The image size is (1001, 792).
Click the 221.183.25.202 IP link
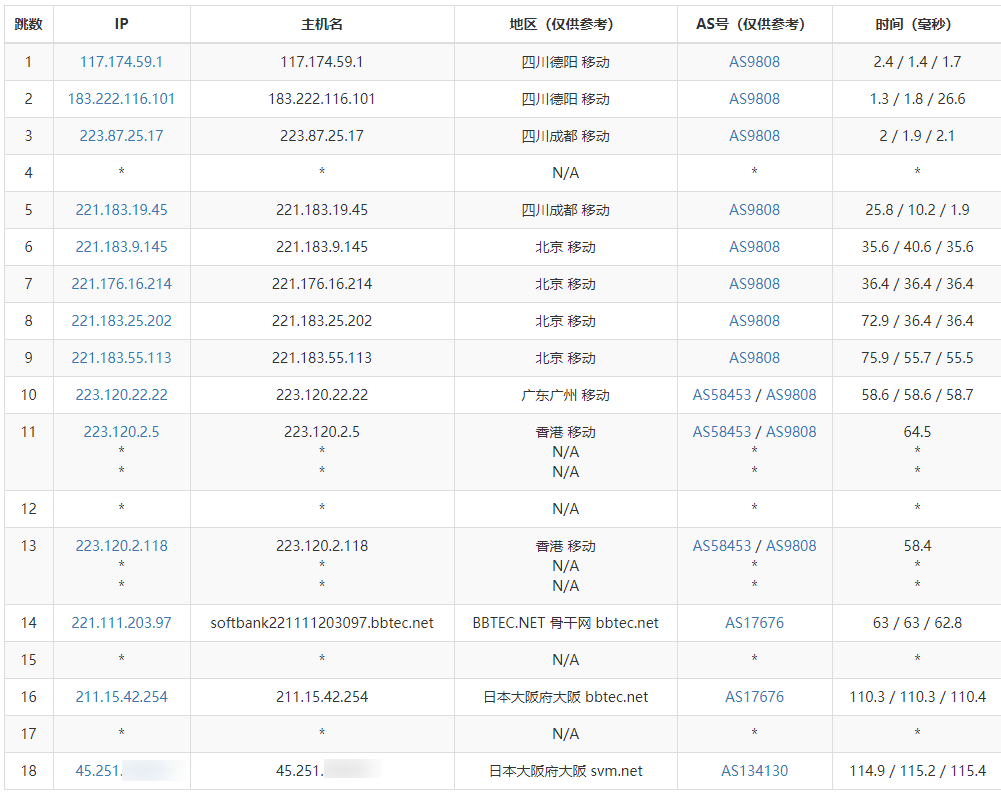[121, 321]
